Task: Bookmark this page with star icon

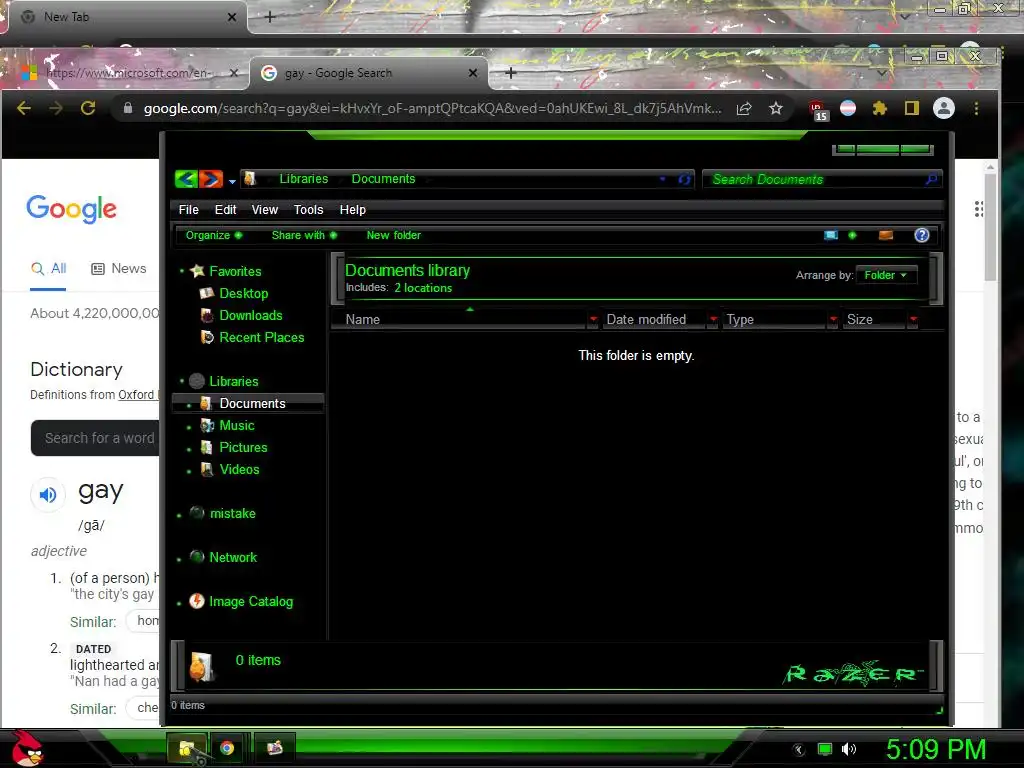Action: point(775,108)
